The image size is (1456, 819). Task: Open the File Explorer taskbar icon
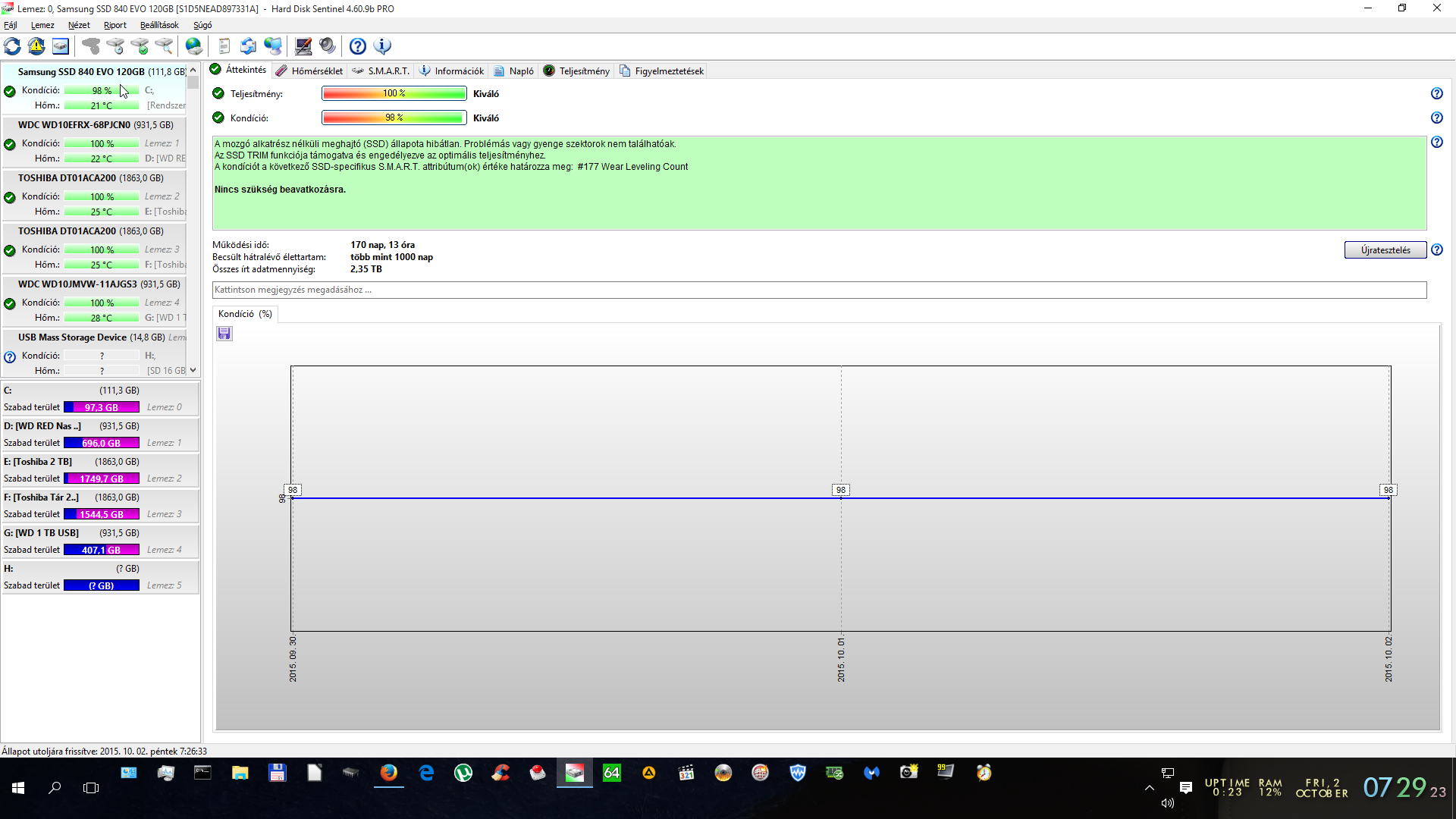pyautogui.click(x=240, y=773)
